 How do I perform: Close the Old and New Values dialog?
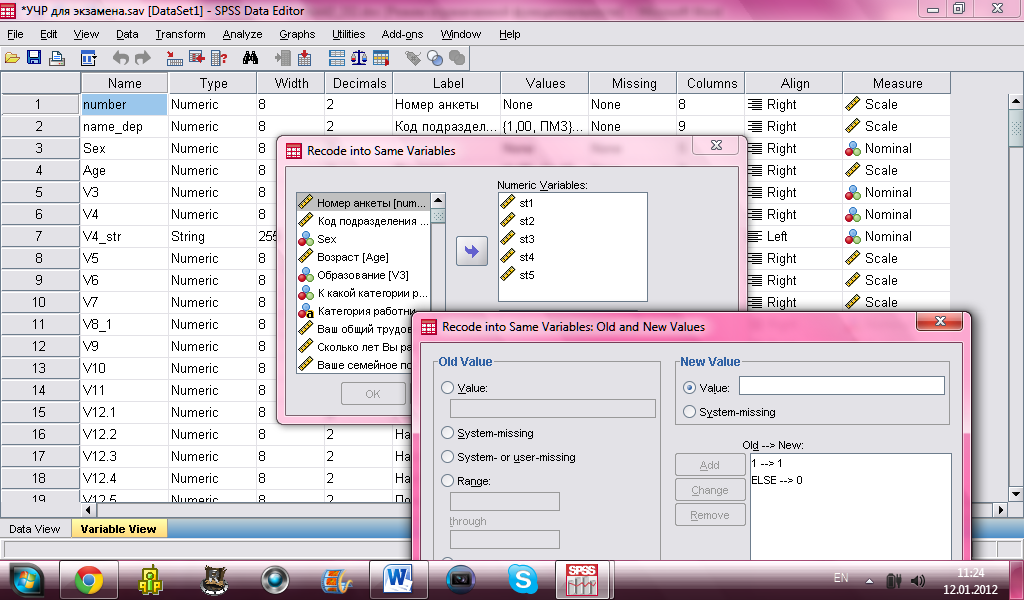point(940,321)
